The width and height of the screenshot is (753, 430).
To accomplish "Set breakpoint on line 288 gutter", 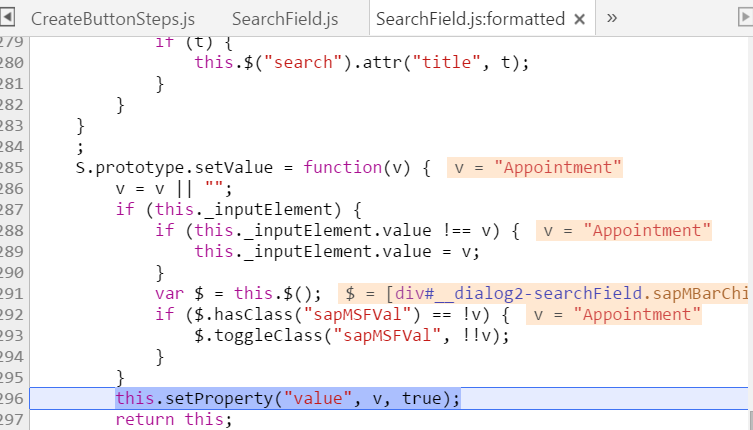I will [12, 231].
